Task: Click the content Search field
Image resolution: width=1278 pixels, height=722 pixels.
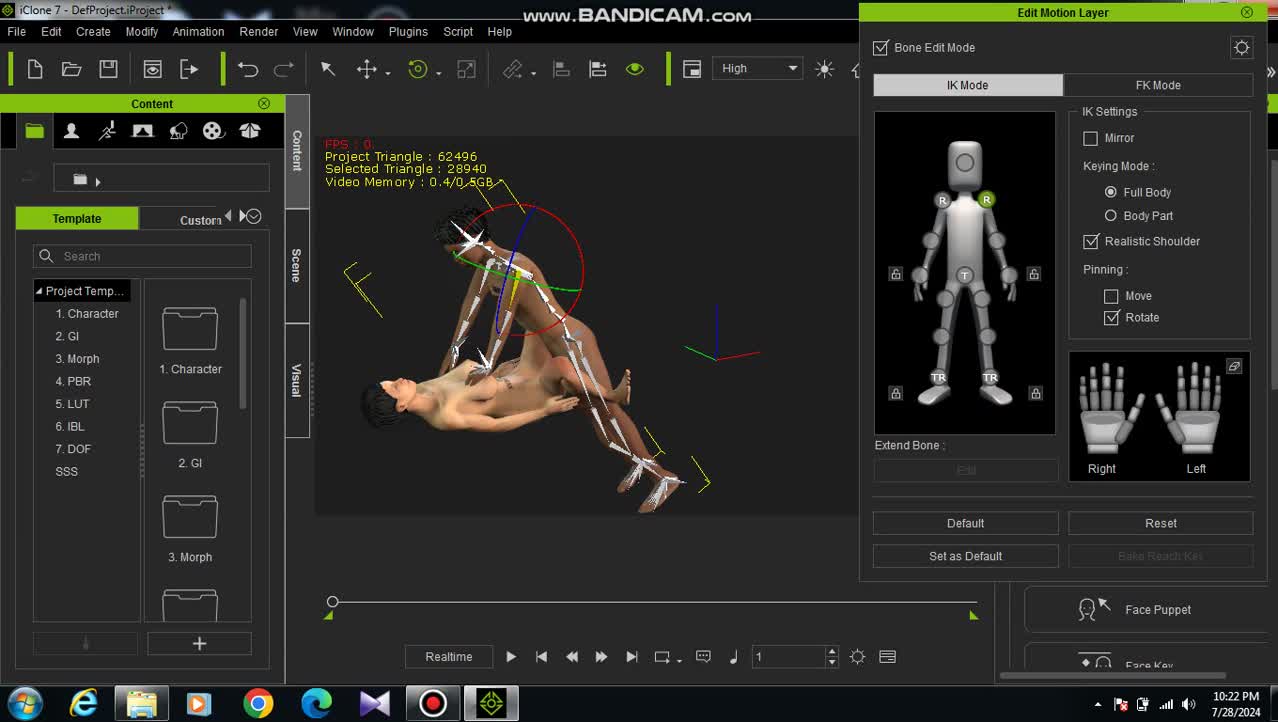Action: click(x=142, y=256)
